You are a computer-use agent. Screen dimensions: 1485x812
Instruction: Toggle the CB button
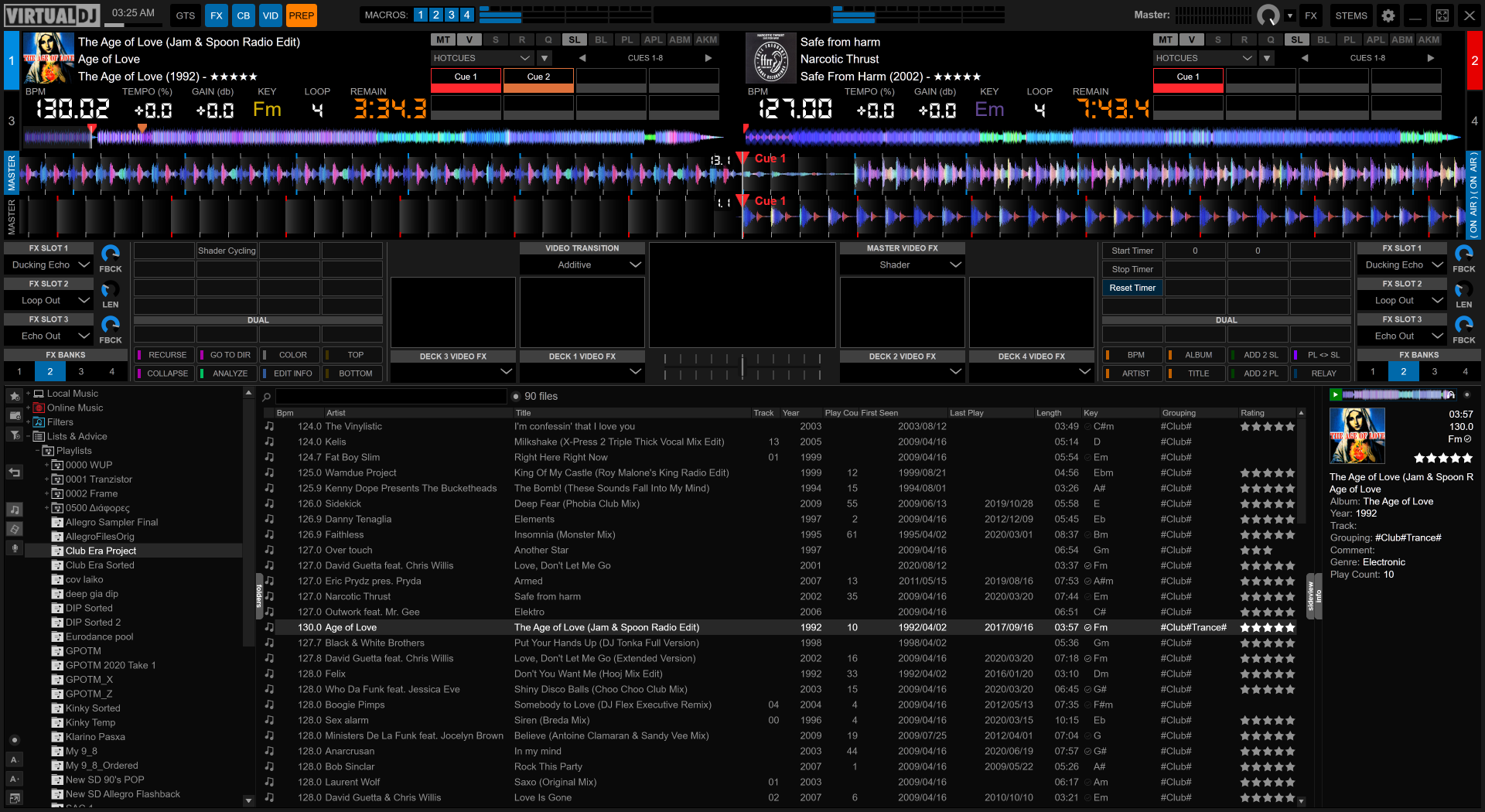(x=244, y=15)
